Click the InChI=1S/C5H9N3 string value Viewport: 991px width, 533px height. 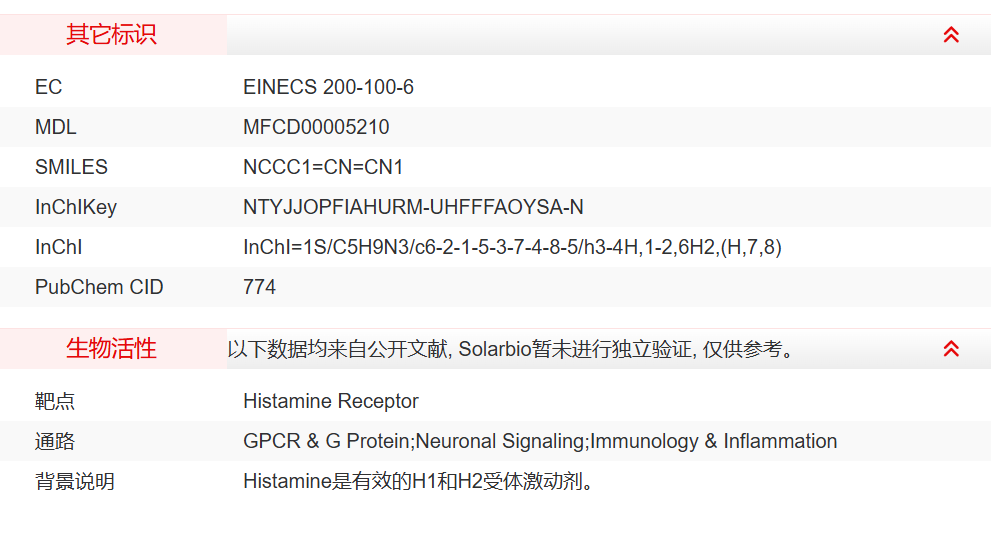512,247
